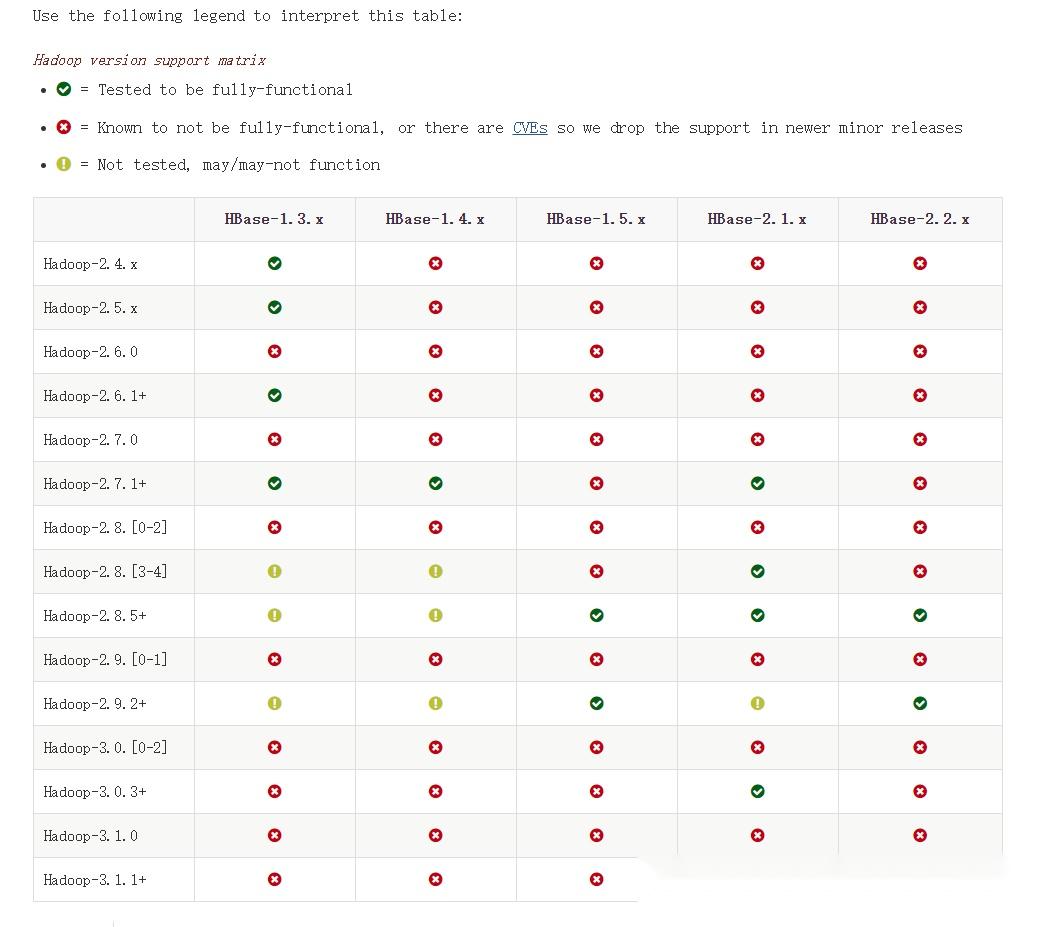Click red cross for Hadoop-3.1.1+ under HBase-1.5.x

pyautogui.click(x=596, y=879)
